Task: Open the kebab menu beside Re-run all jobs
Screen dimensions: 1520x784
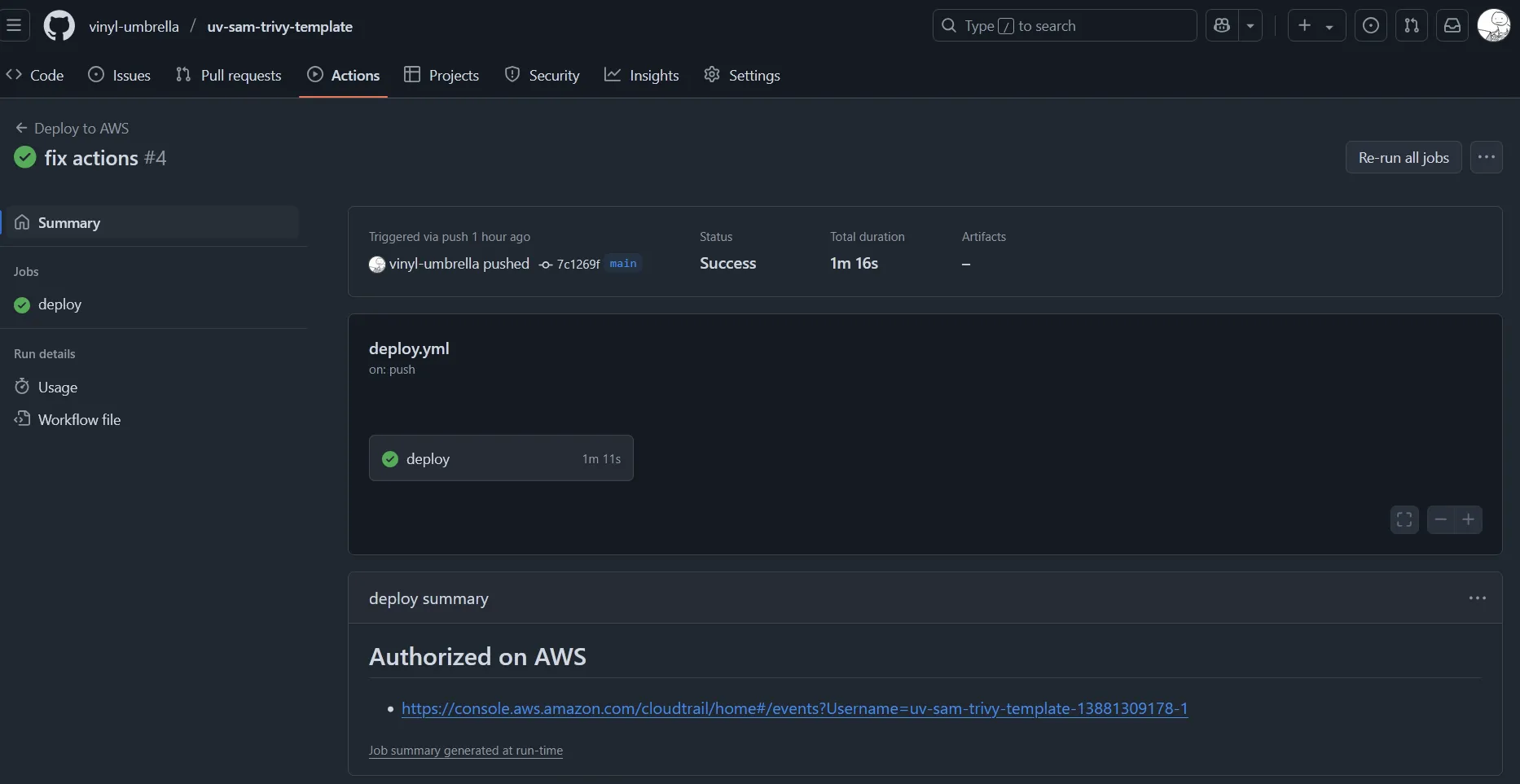Action: click(x=1487, y=157)
